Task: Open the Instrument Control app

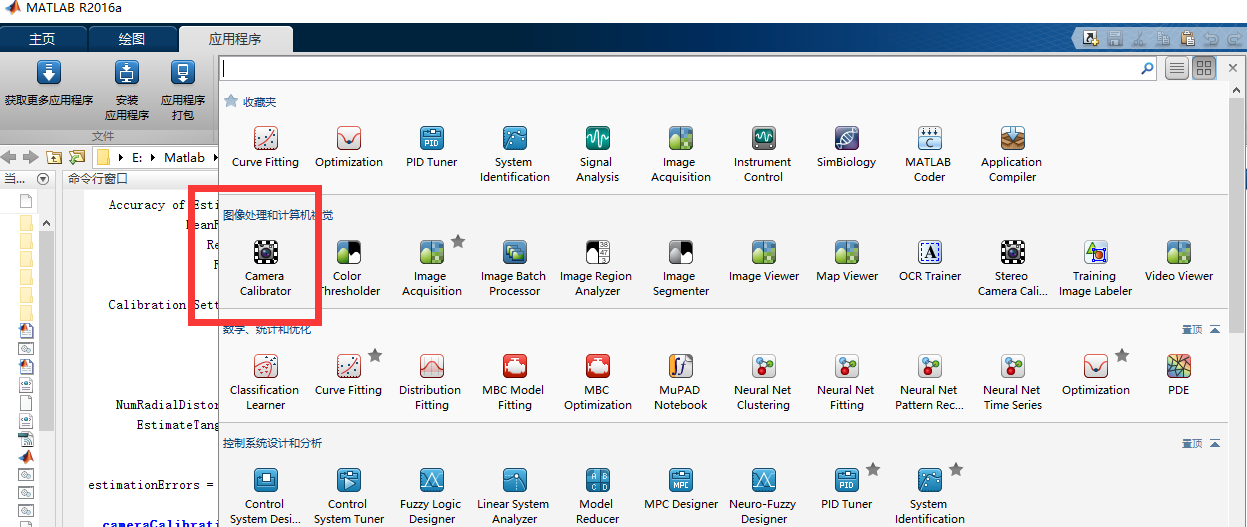Action: click(x=763, y=154)
